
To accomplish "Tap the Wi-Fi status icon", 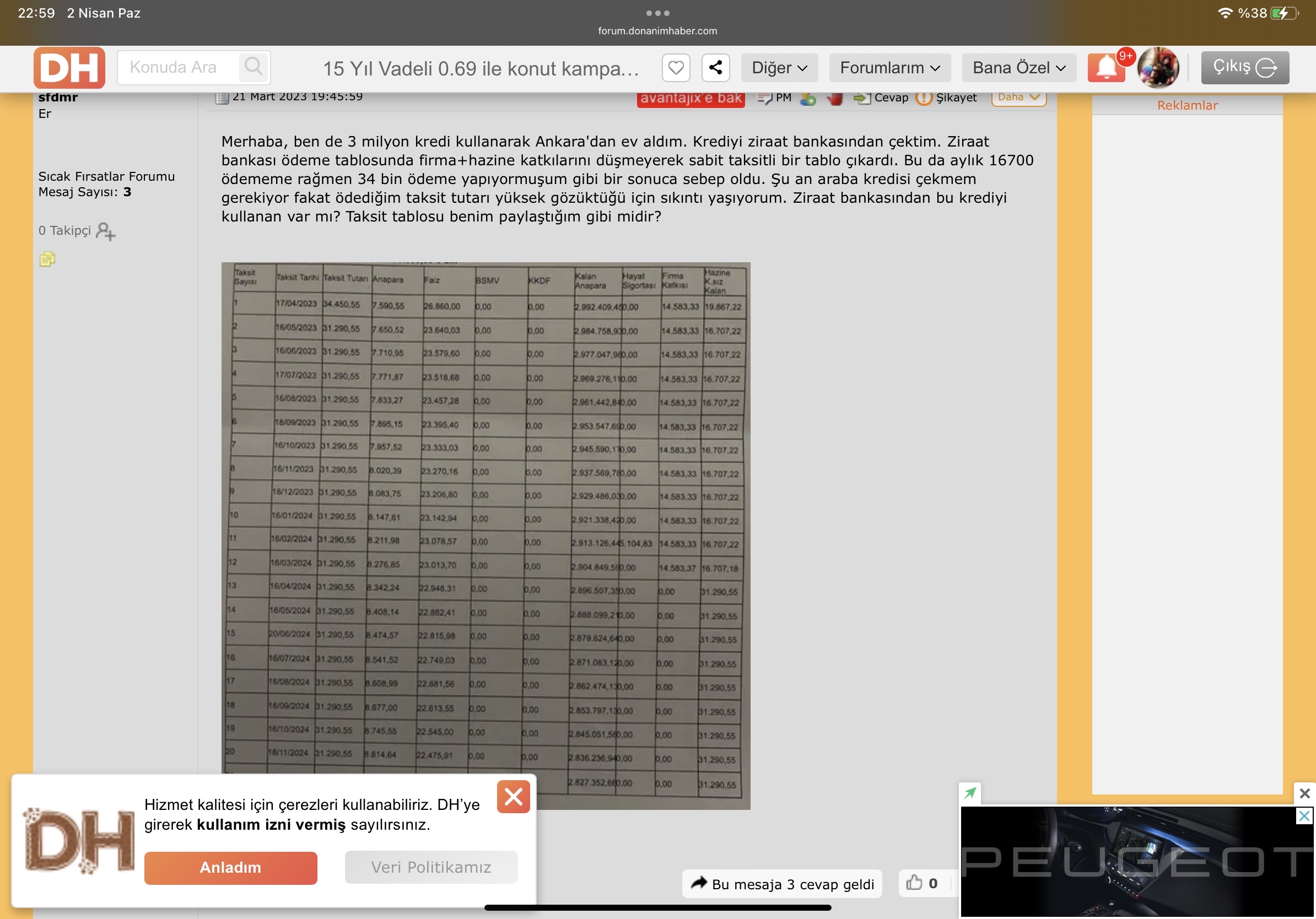I will click(1225, 13).
